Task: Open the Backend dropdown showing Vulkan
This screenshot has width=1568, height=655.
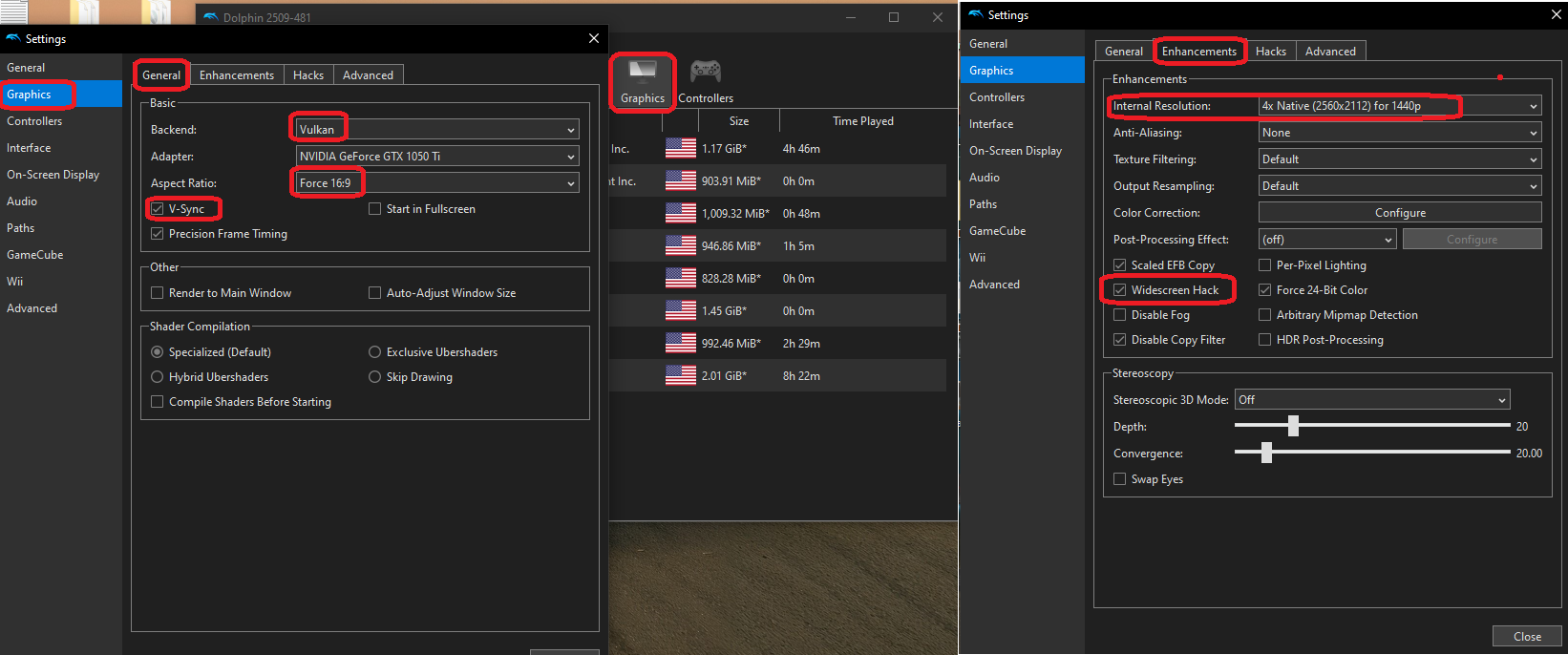Action: pos(437,130)
